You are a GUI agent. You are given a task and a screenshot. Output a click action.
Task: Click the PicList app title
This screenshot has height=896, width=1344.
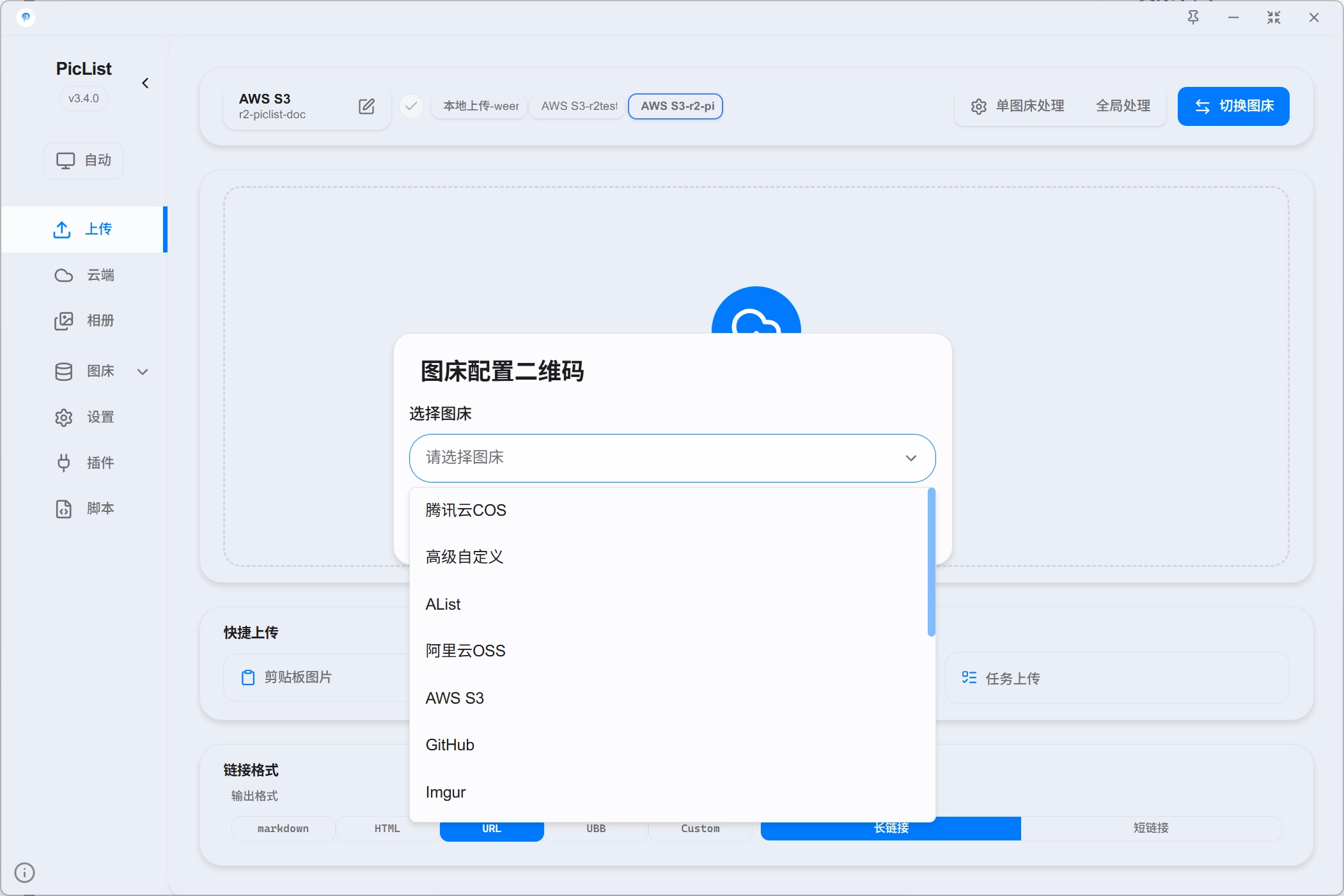point(84,69)
